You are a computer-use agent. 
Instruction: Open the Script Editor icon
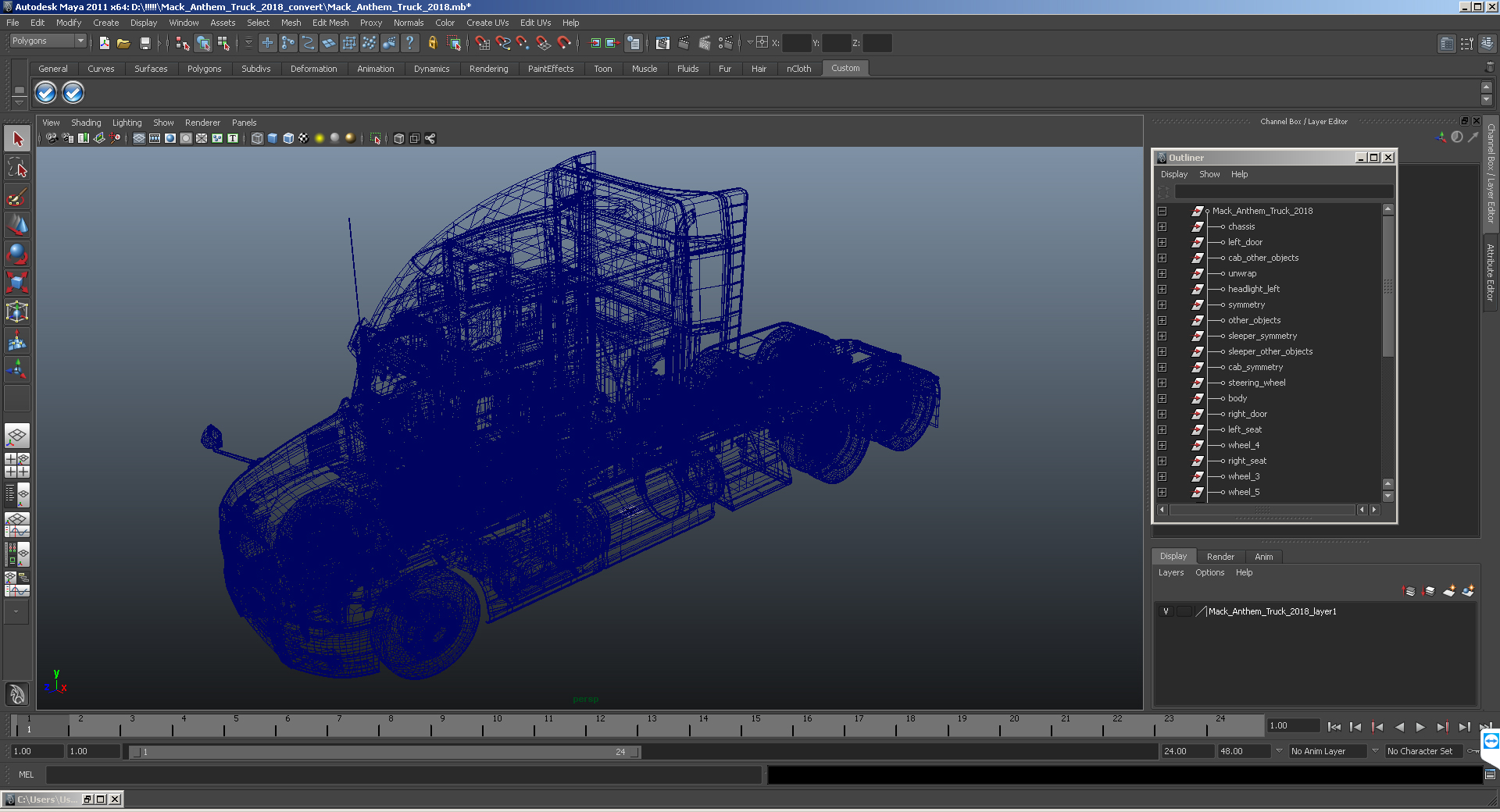click(x=1490, y=775)
